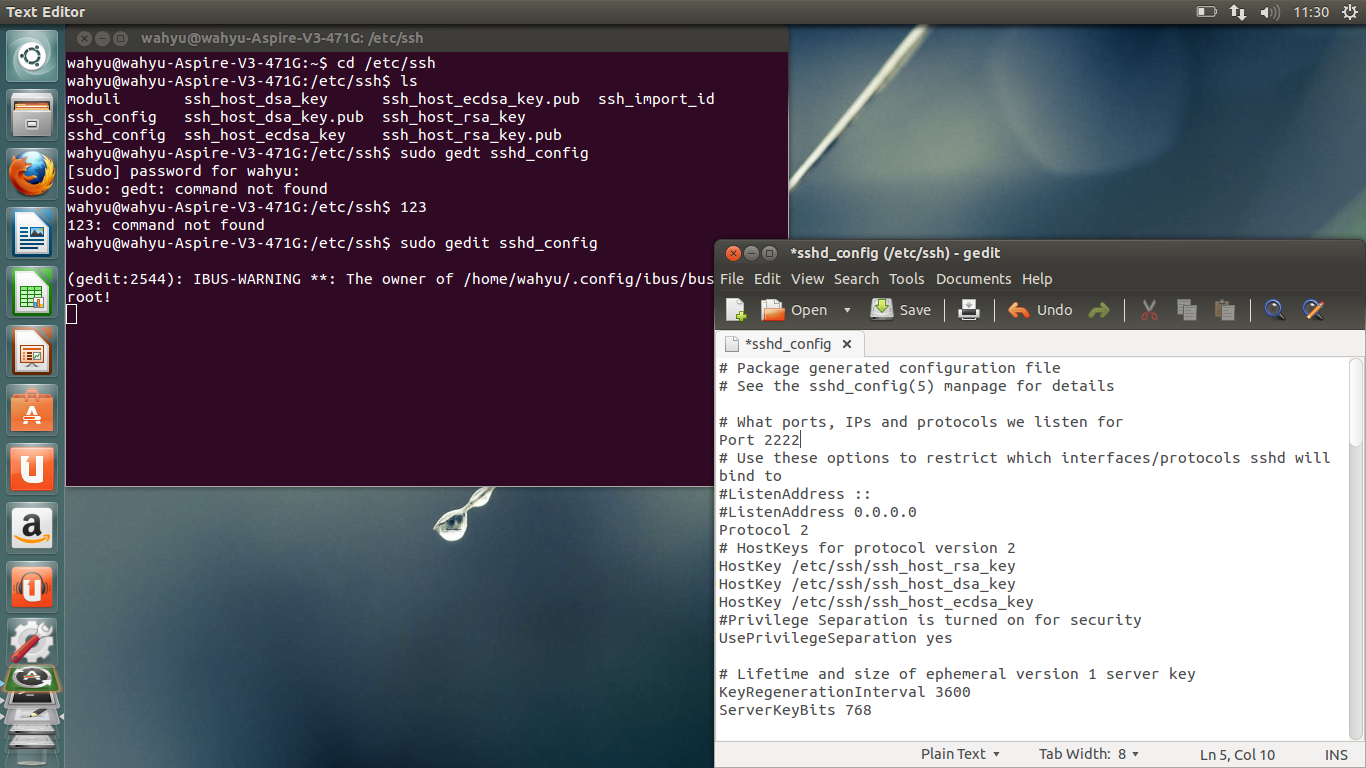Open the session power menu icon
The width and height of the screenshot is (1366, 768).
pyautogui.click(x=1348, y=12)
